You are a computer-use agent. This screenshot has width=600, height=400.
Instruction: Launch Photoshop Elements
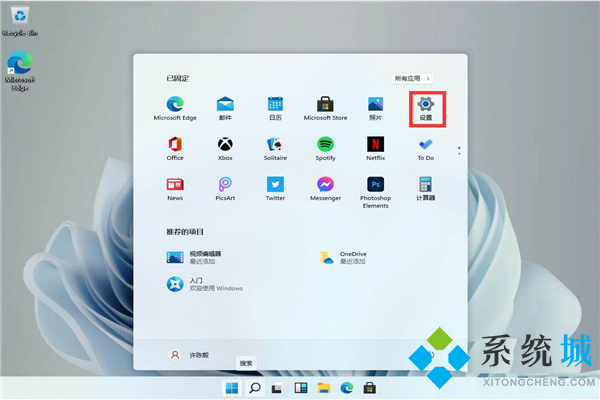pos(375,192)
